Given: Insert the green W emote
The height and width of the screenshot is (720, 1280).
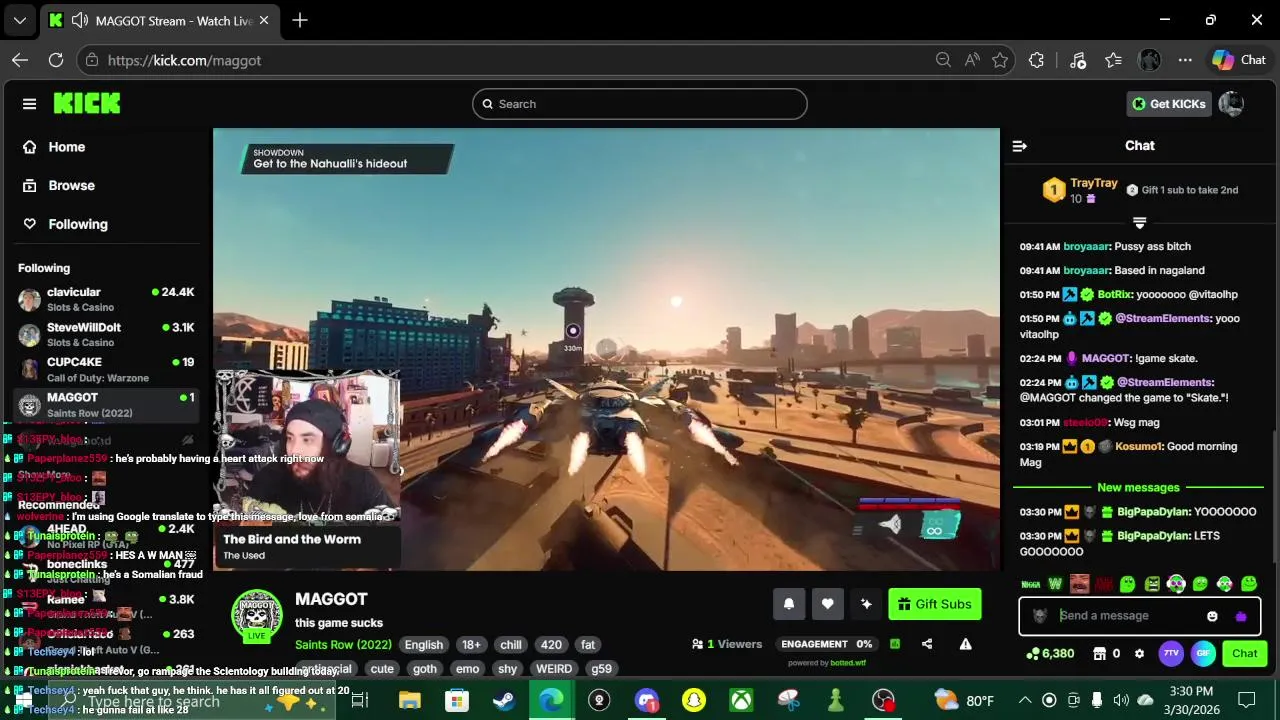Looking at the screenshot, I should tap(1055, 584).
